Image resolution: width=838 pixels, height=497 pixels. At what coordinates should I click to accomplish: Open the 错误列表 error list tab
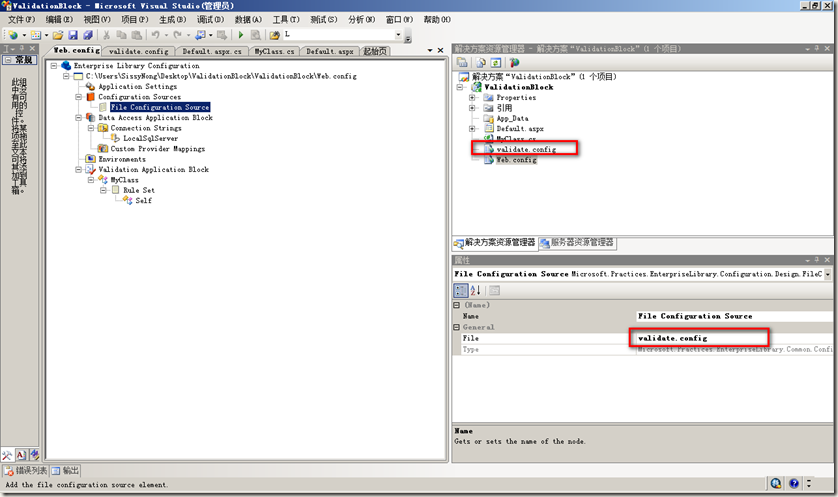[26, 471]
